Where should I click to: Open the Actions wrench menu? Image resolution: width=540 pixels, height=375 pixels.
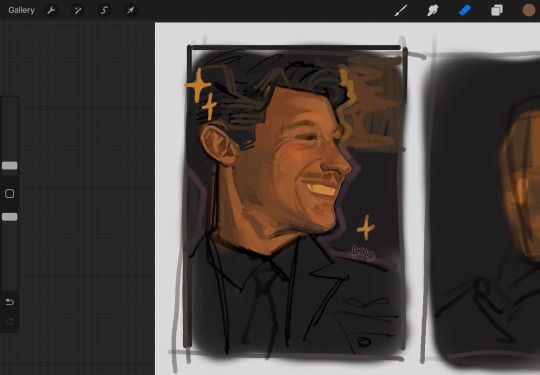point(51,10)
